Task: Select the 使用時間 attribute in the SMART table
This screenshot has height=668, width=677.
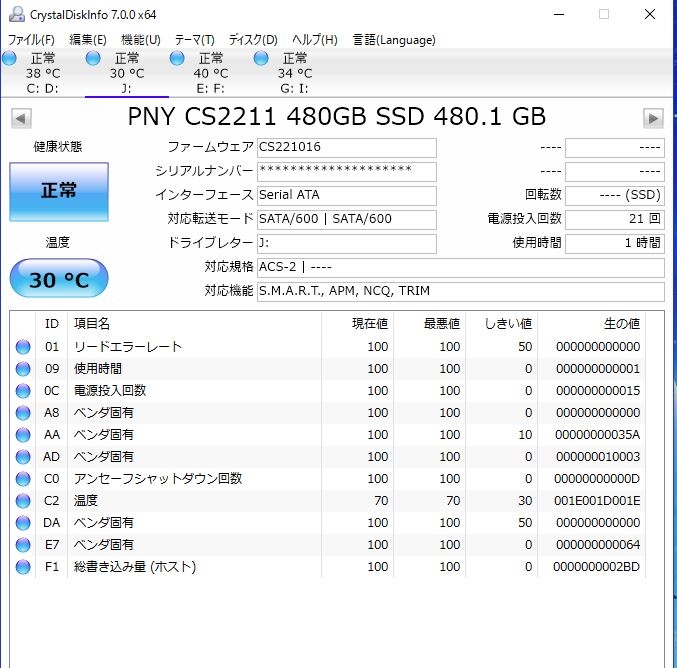Action: tap(98, 369)
